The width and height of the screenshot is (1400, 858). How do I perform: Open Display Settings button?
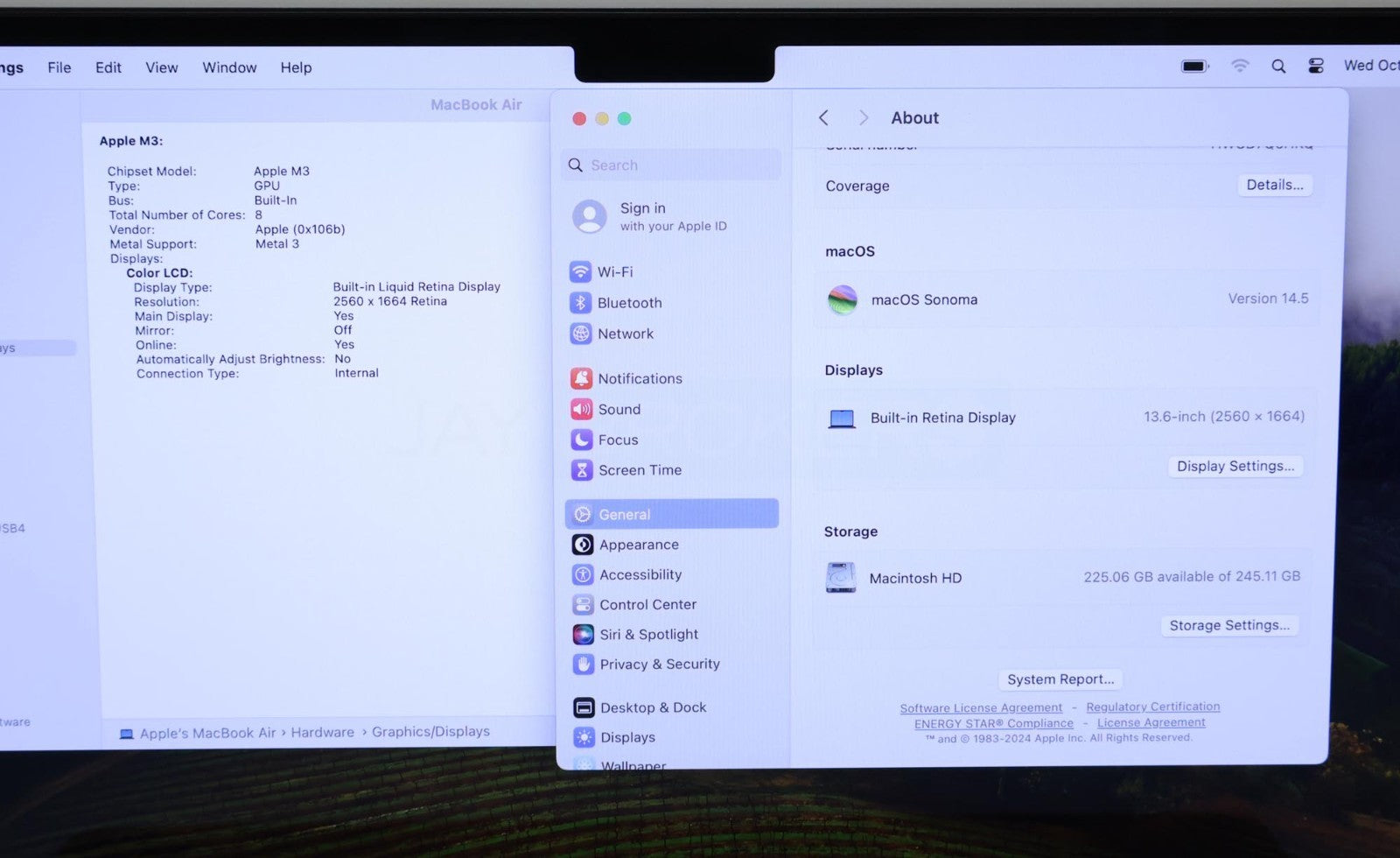click(1235, 466)
